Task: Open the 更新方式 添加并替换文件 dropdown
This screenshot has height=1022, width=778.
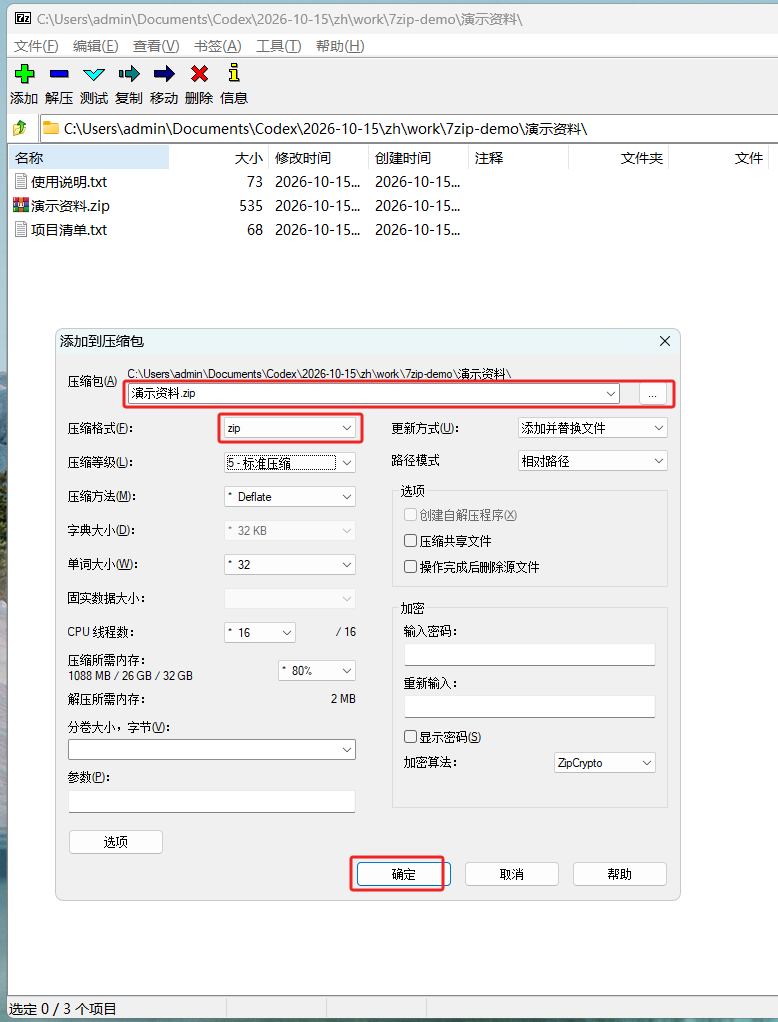Action: click(593, 428)
